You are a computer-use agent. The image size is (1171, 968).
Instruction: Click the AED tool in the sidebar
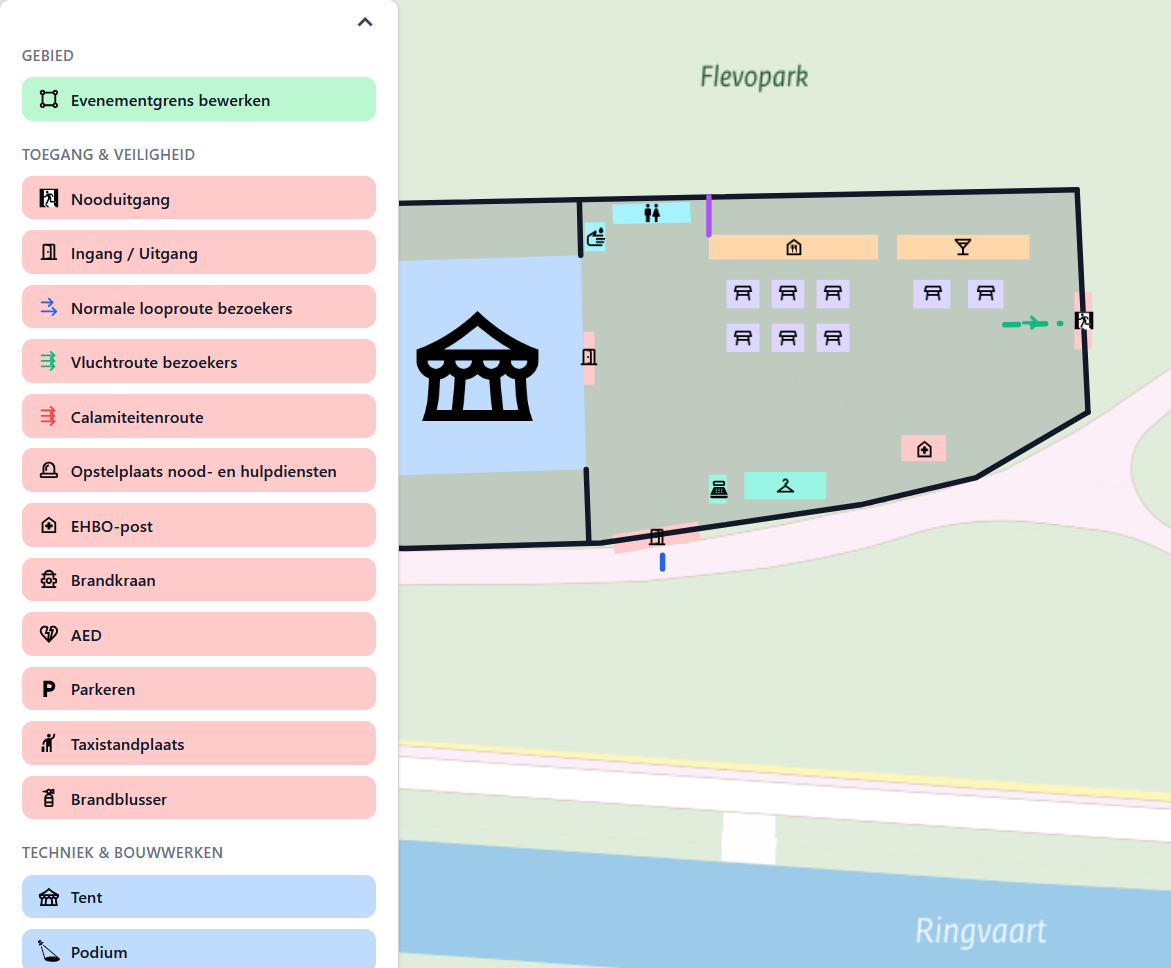click(x=198, y=634)
